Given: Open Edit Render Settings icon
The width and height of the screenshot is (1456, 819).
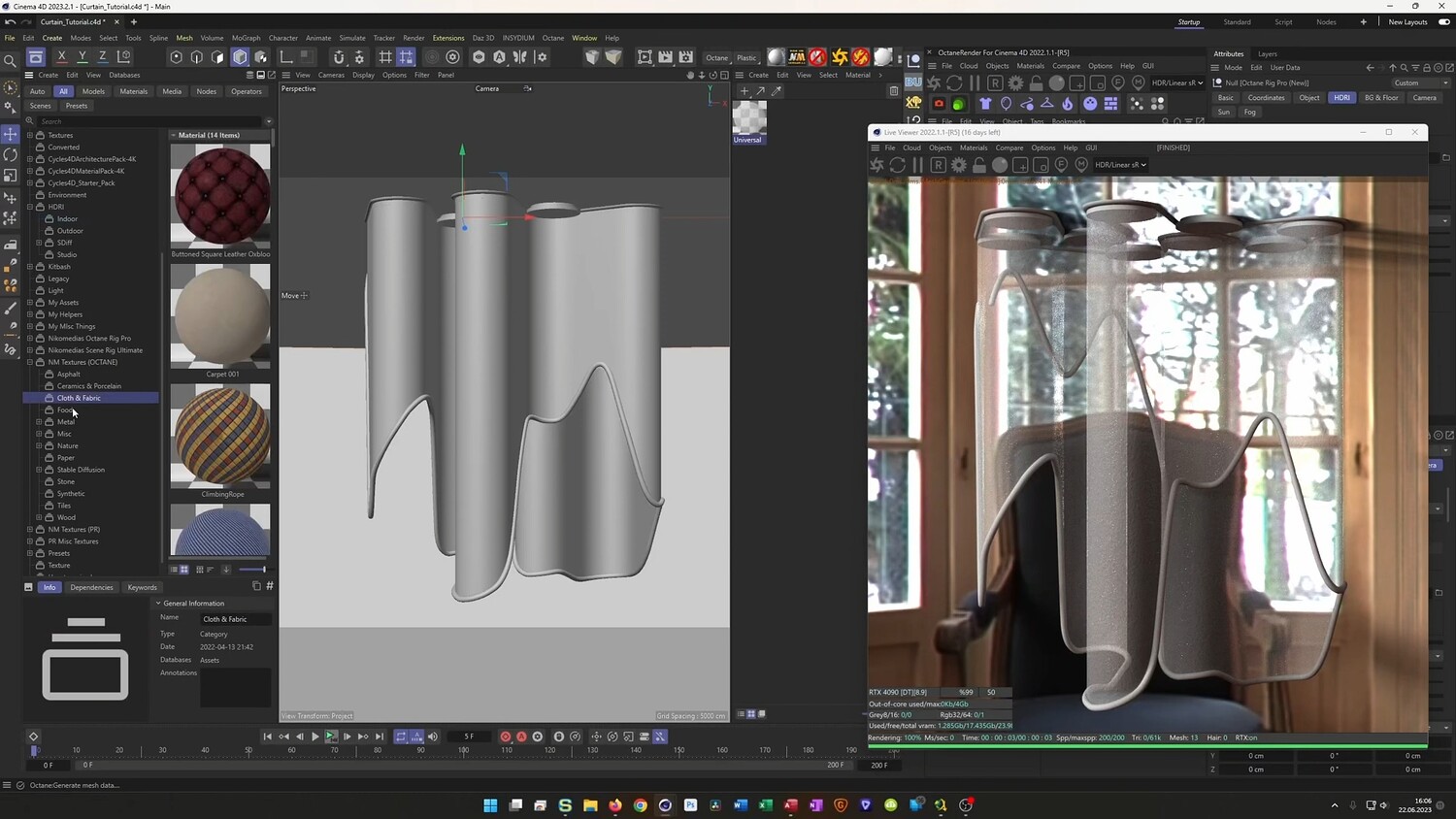Looking at the screenshot, I should pos(686,57).
